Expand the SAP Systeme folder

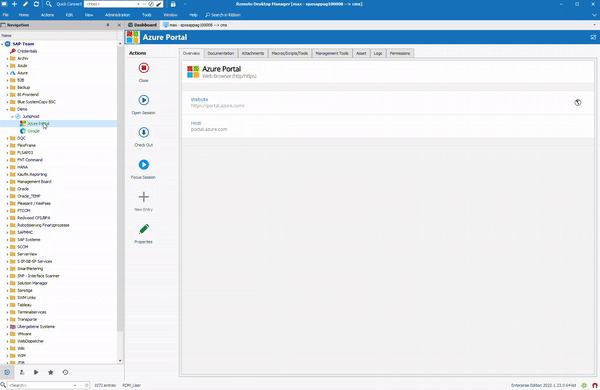tap(7, 240)
